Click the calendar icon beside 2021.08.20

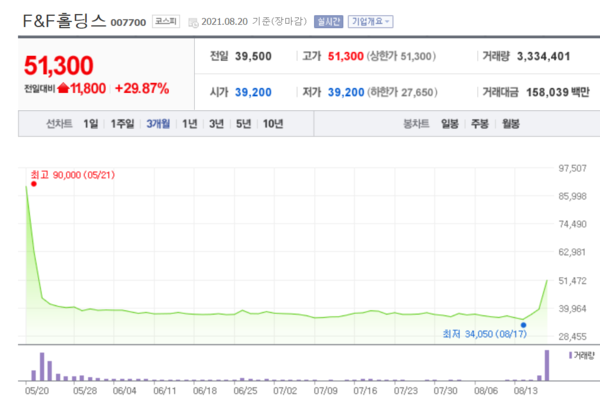pyautogui.click(x=193, y=23)
